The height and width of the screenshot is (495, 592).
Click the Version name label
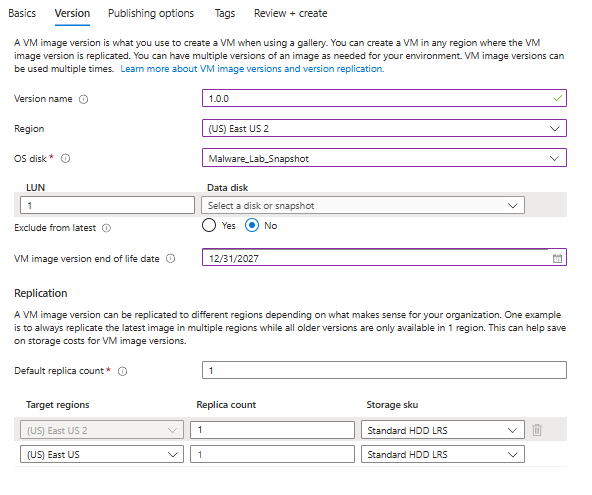coord(43,99)
